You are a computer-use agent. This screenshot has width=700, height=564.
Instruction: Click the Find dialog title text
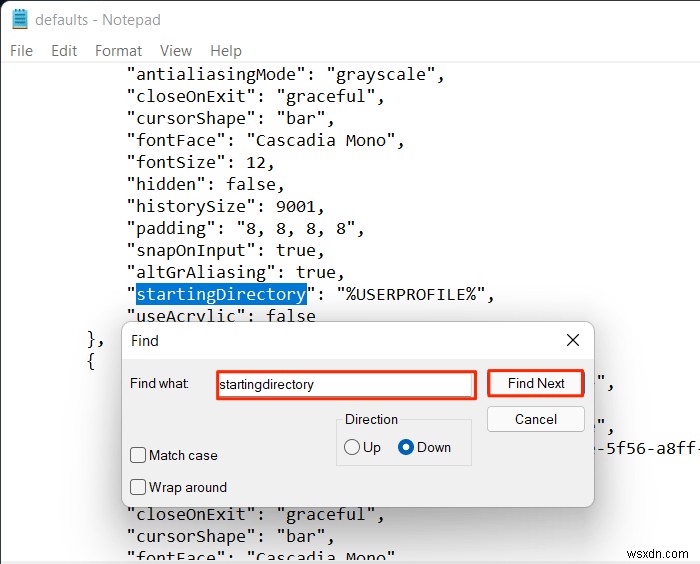click(145, 341)
